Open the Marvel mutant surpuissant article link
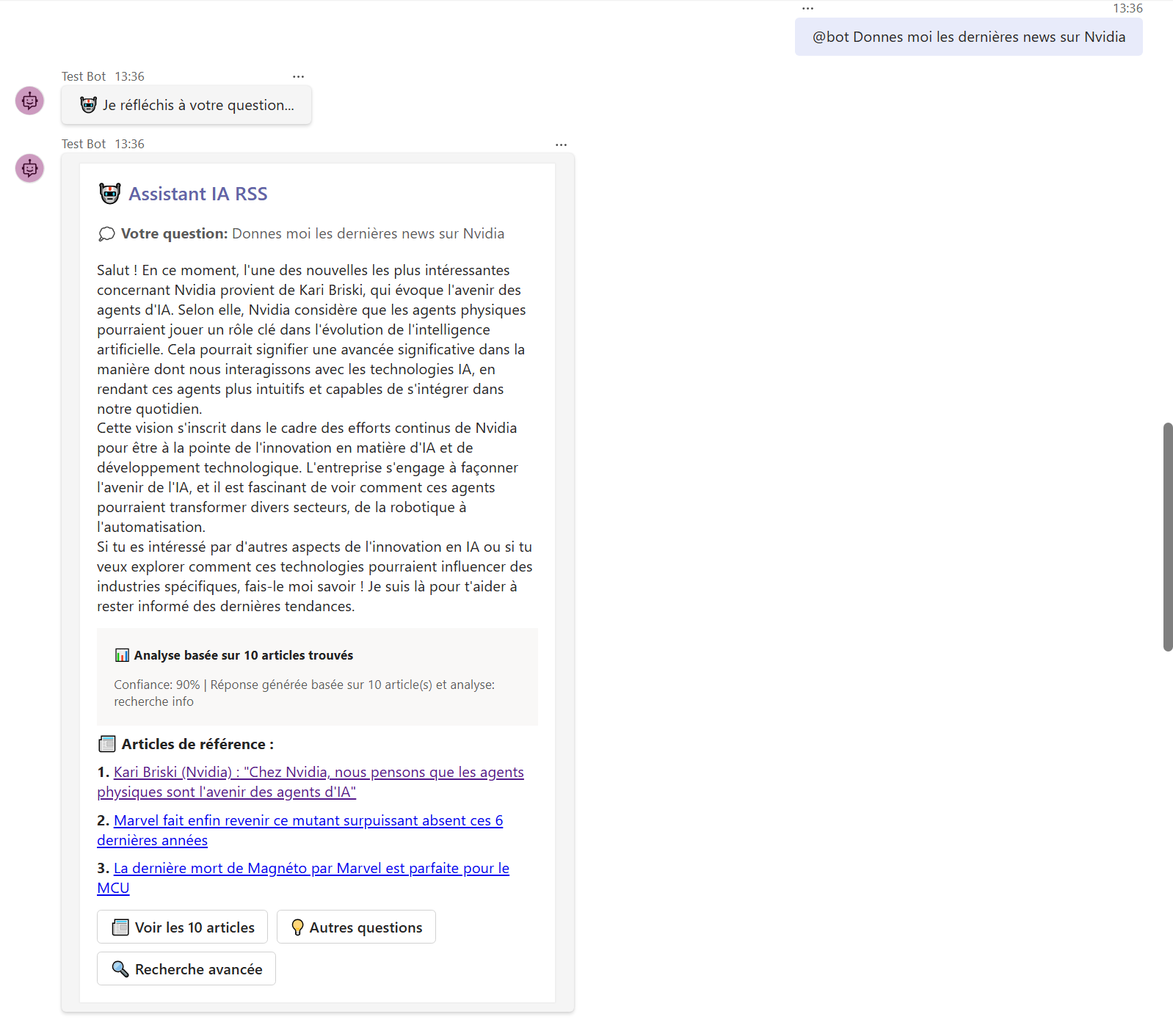 click(x=300, y=831)
